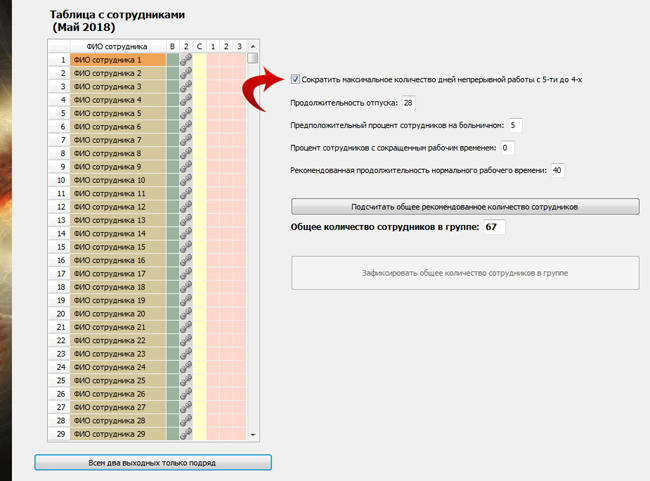Click yellow 'С' cell of employee 8
Viewport: 650px width, 481px height.
click(x=199, y=153)
